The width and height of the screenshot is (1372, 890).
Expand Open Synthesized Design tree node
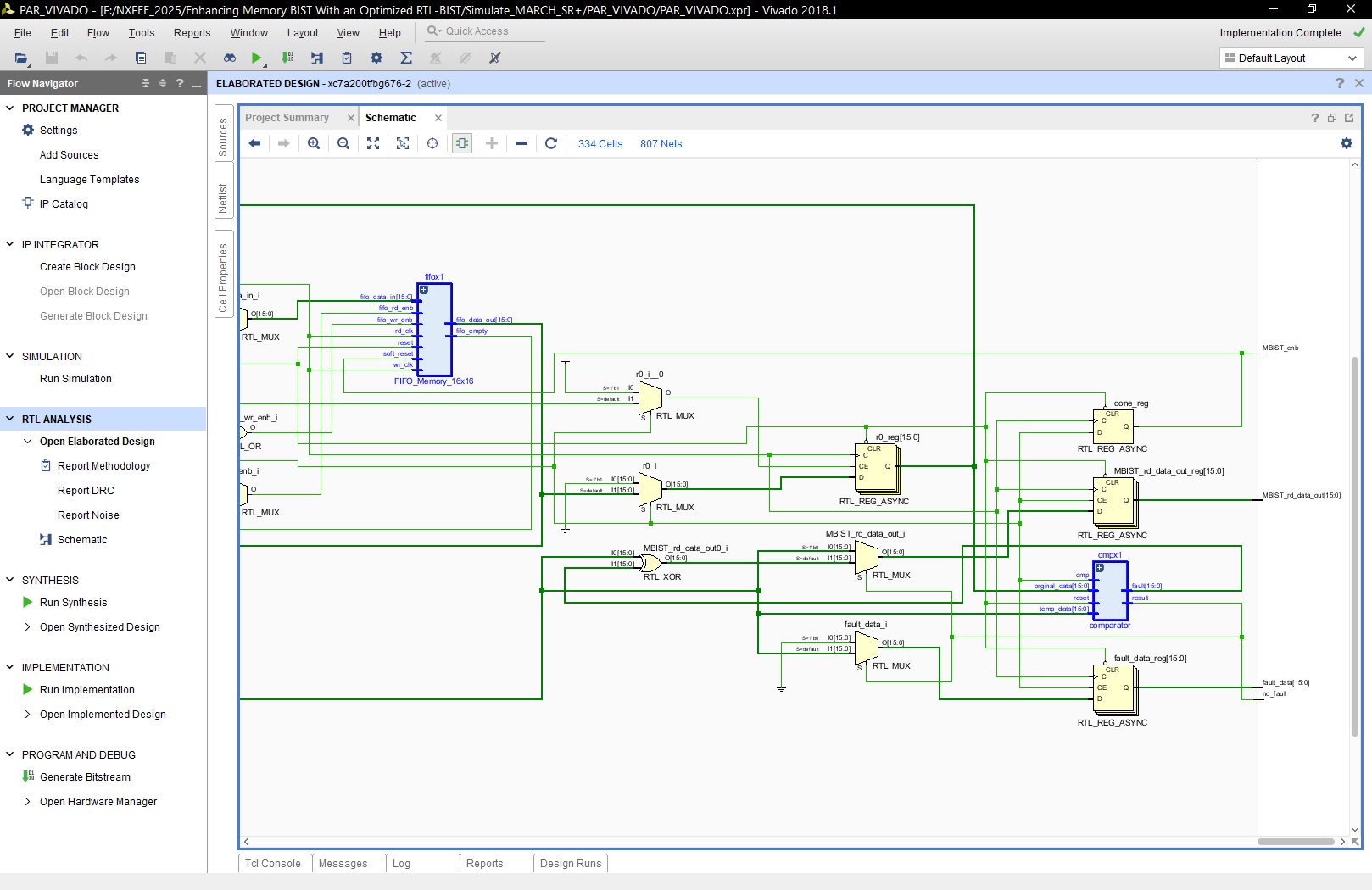[x=28, y=627]
